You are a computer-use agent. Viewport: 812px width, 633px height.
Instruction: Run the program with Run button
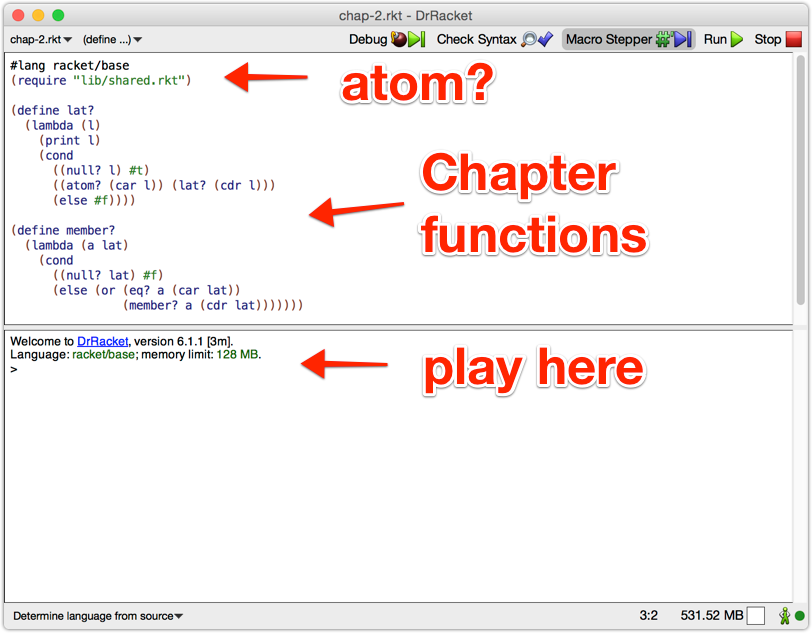pyautogui.click(x=723, y=39)
